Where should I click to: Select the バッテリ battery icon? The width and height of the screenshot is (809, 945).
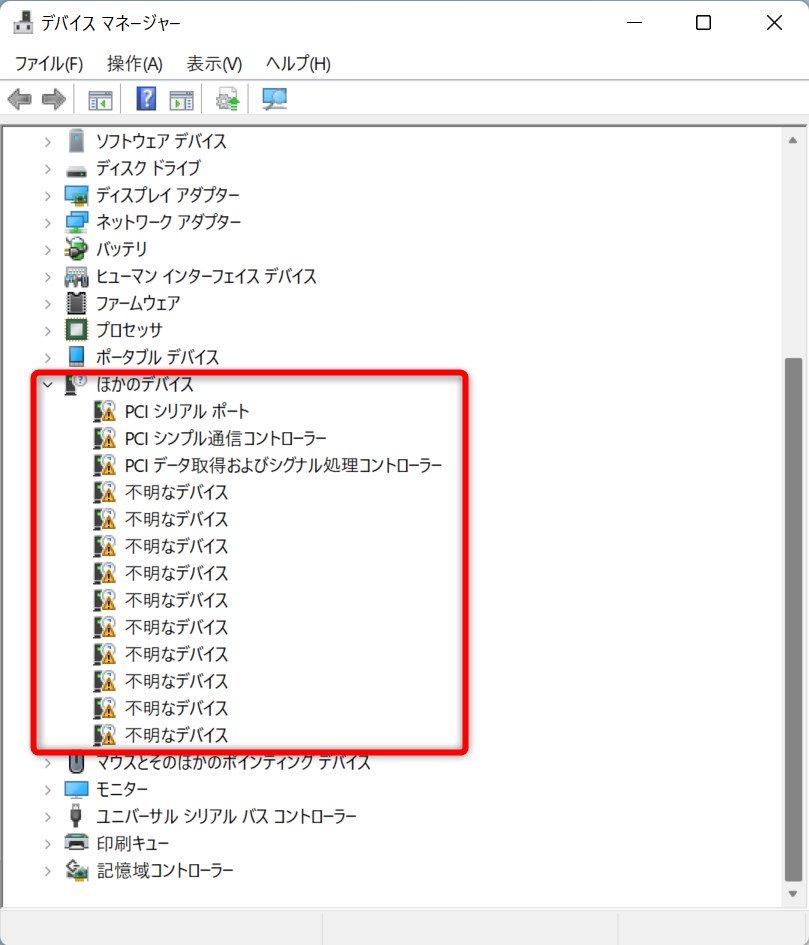76,249
